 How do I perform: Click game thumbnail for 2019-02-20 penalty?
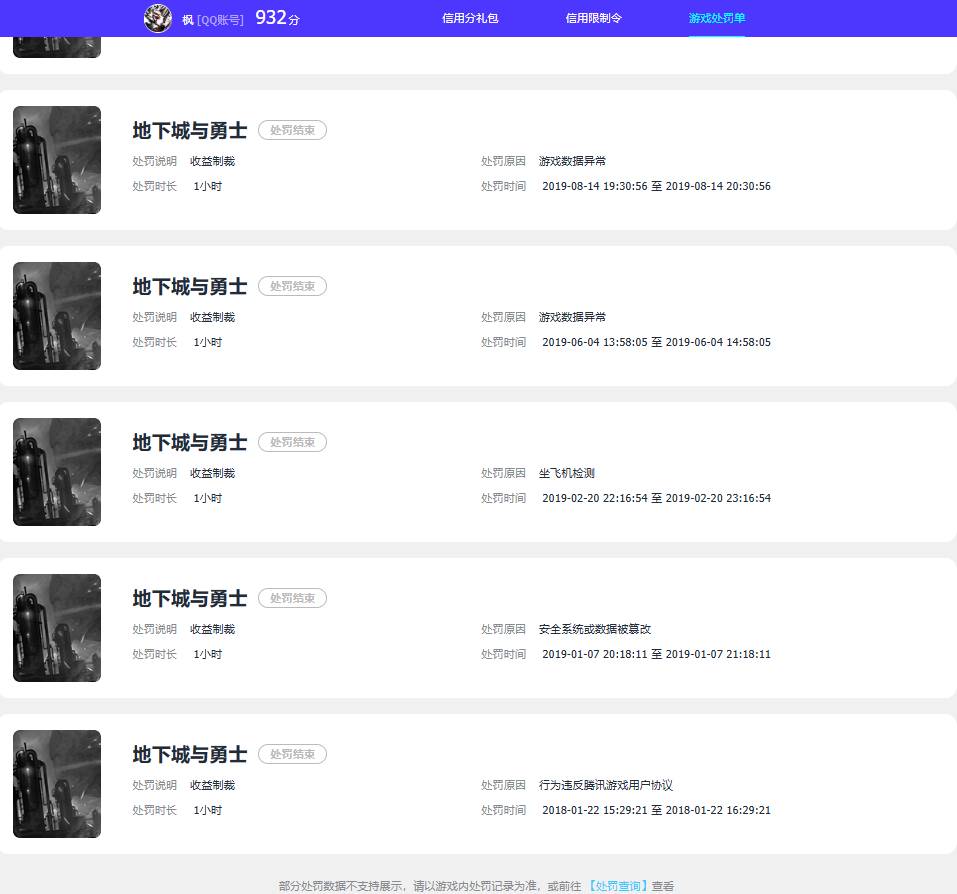point(57,472)
